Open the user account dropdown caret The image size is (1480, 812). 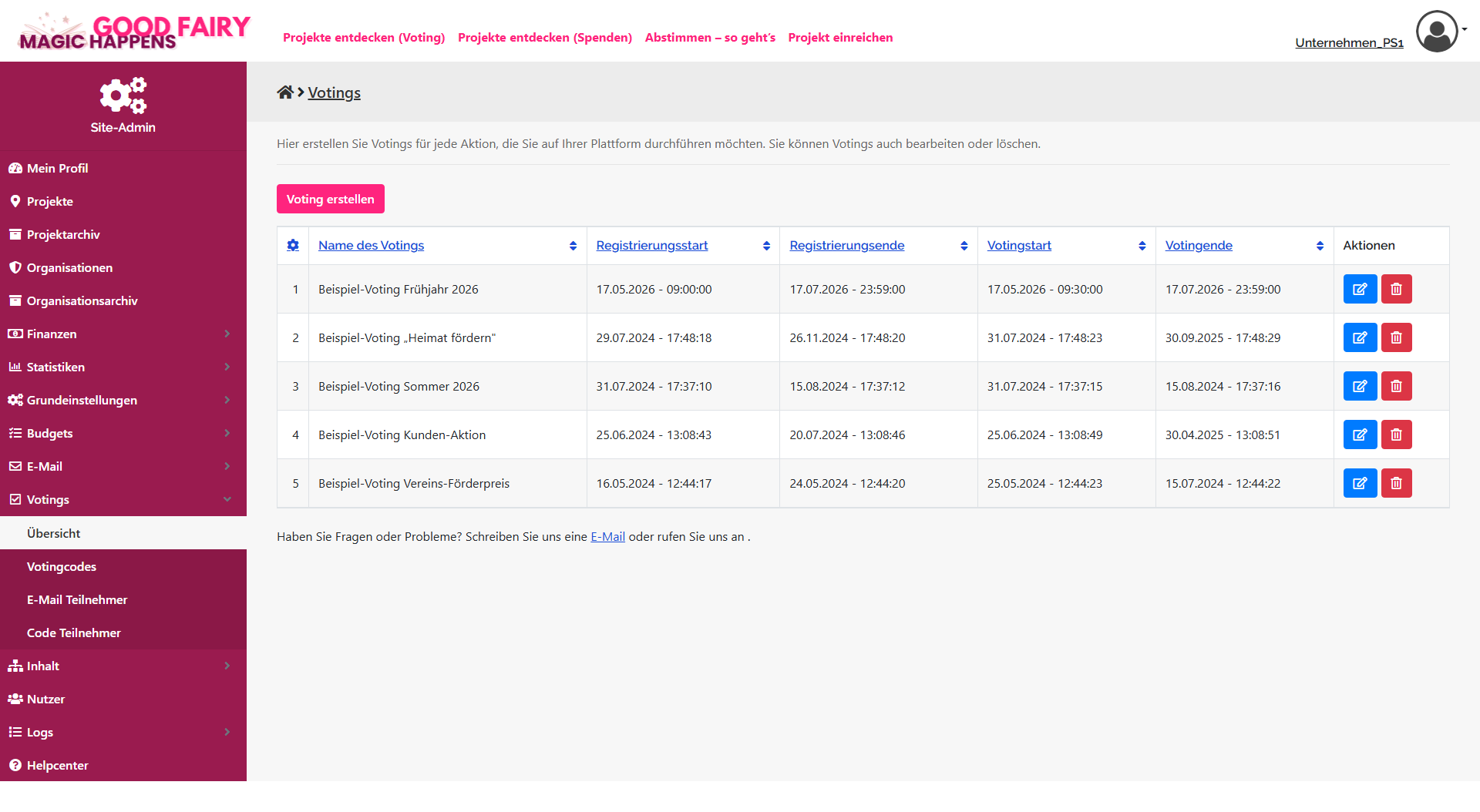tap(1465, 29)
